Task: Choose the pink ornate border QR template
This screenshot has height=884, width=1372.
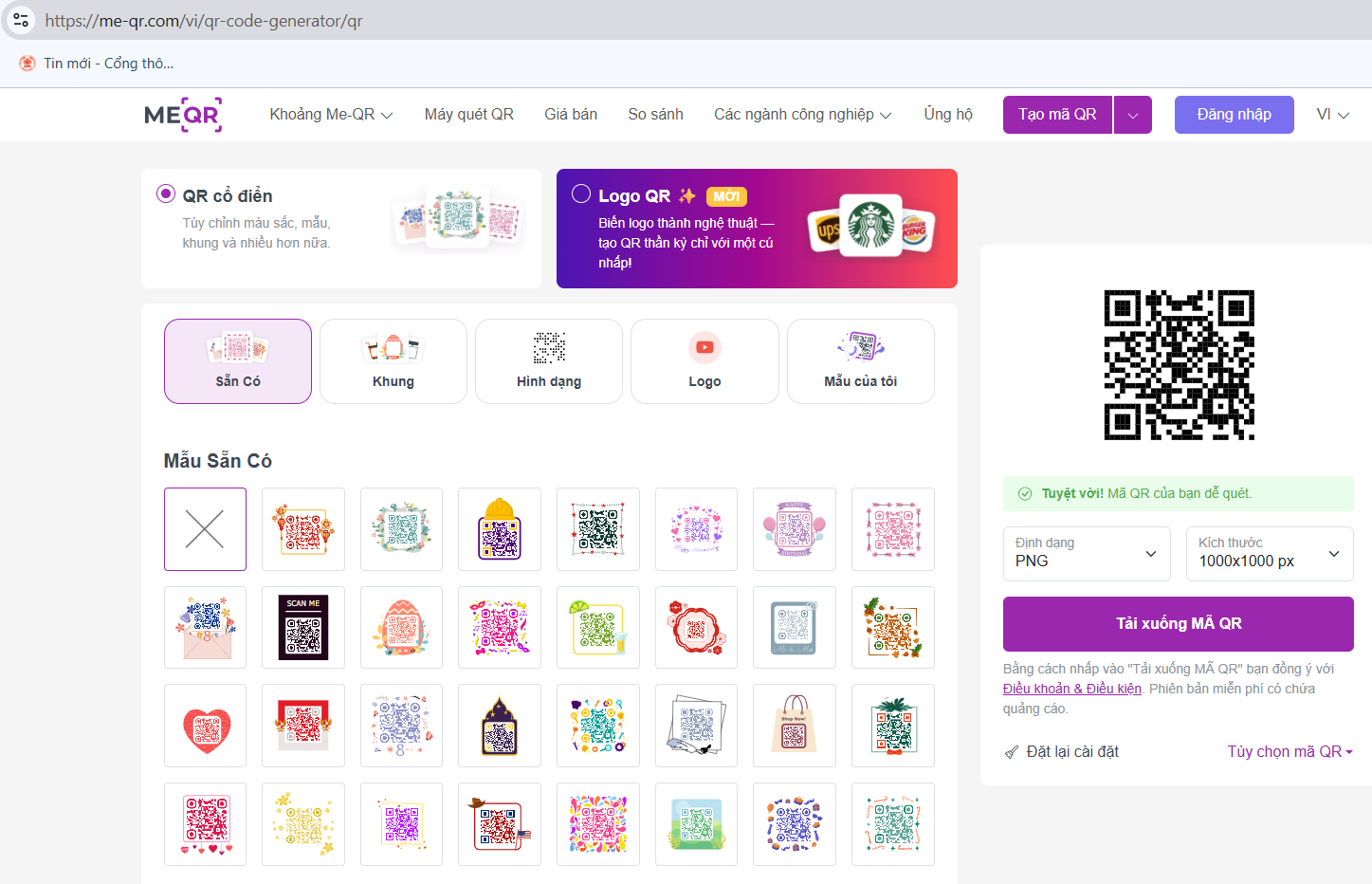Action: pyautogui.click(x=893, y=529)
